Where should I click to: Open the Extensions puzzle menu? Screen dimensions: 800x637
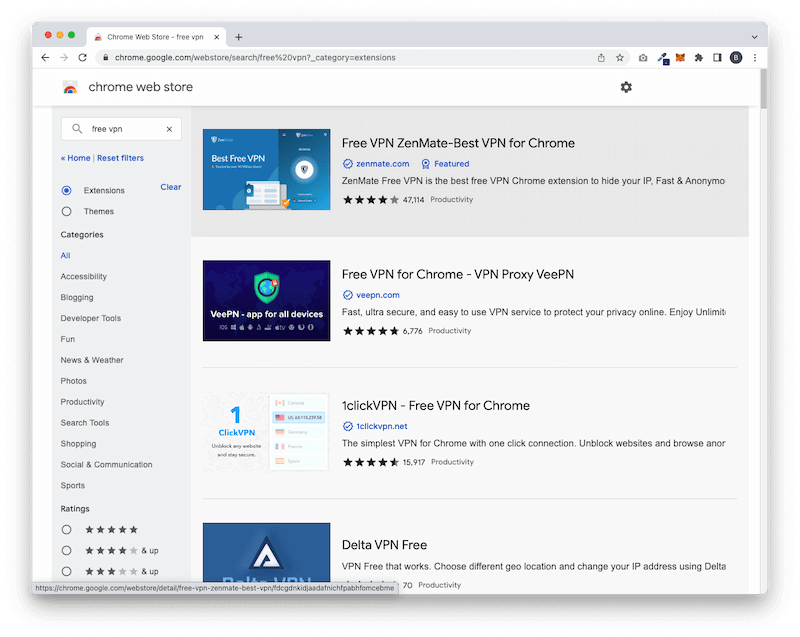tap(698, 58)
